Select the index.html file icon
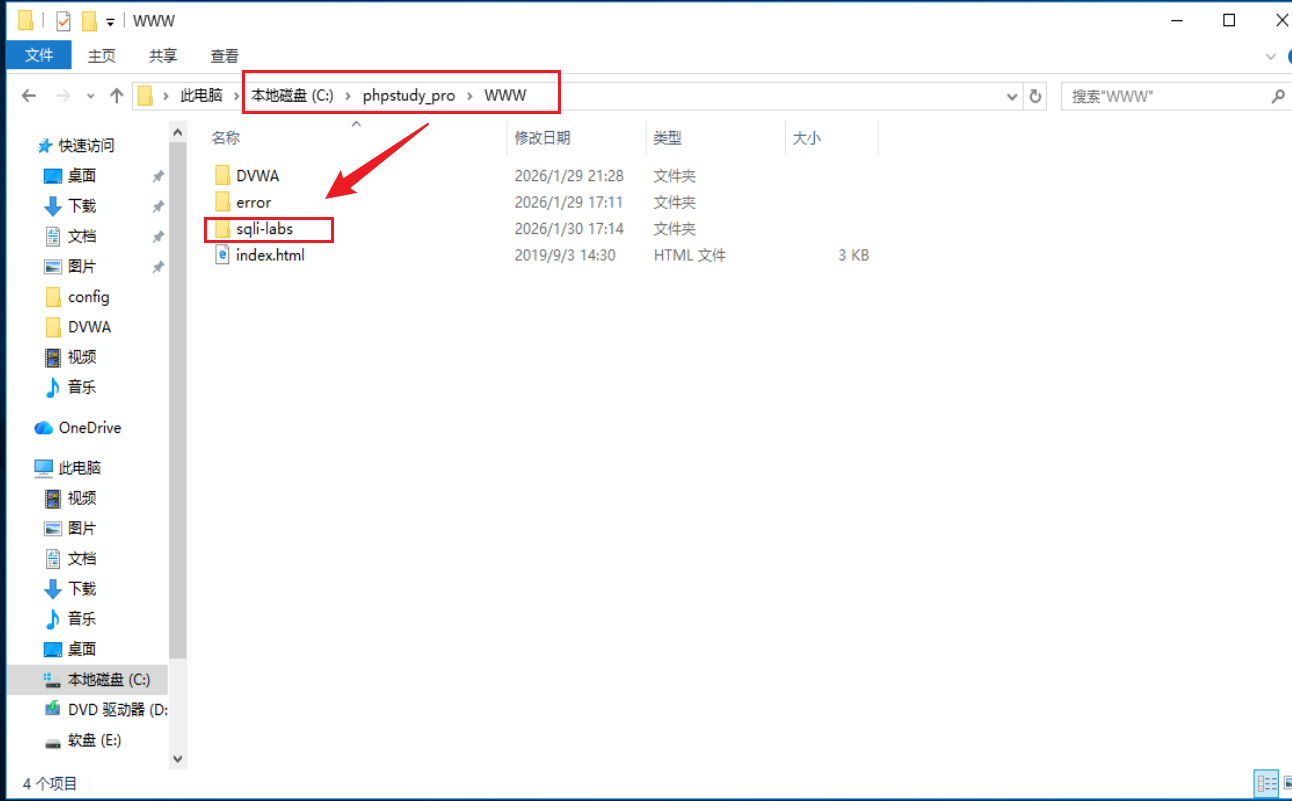Viewport: 1292px width, 801px height. pos(223,255)
